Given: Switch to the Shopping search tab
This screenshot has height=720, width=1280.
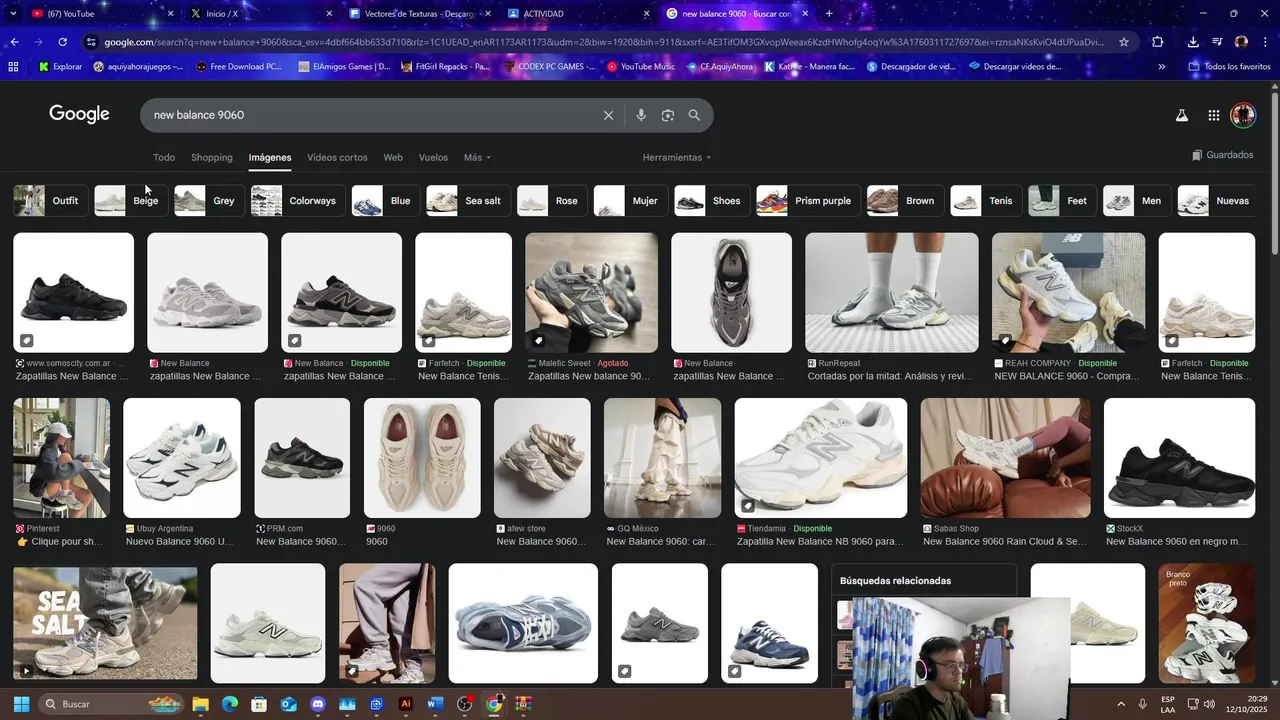Looking at the screenshot, I should pos(212,158).
